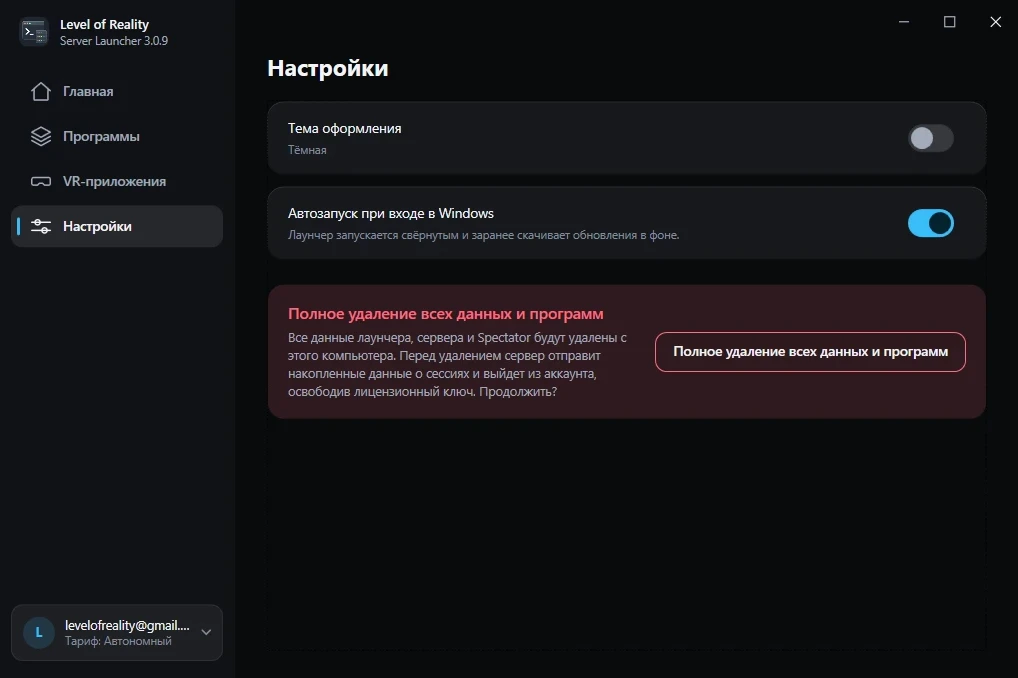Click the Тёмная theme value text
This screenshot has width=1018, height=678.
[x=307, y=150]
